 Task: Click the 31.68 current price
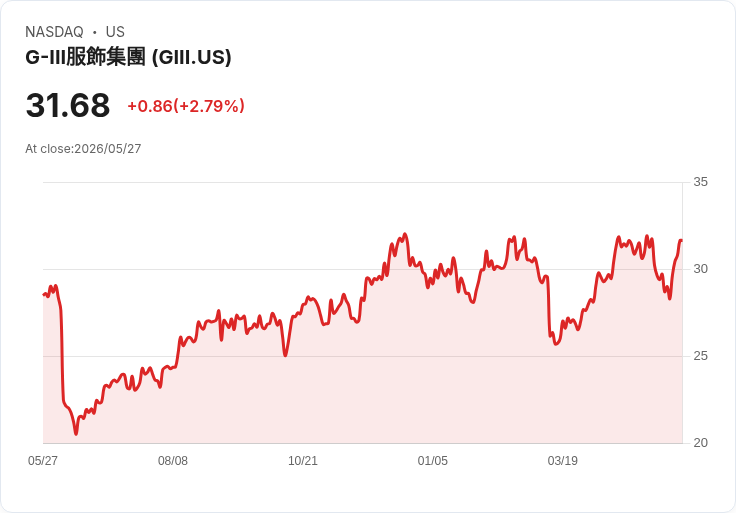point(68,105)
